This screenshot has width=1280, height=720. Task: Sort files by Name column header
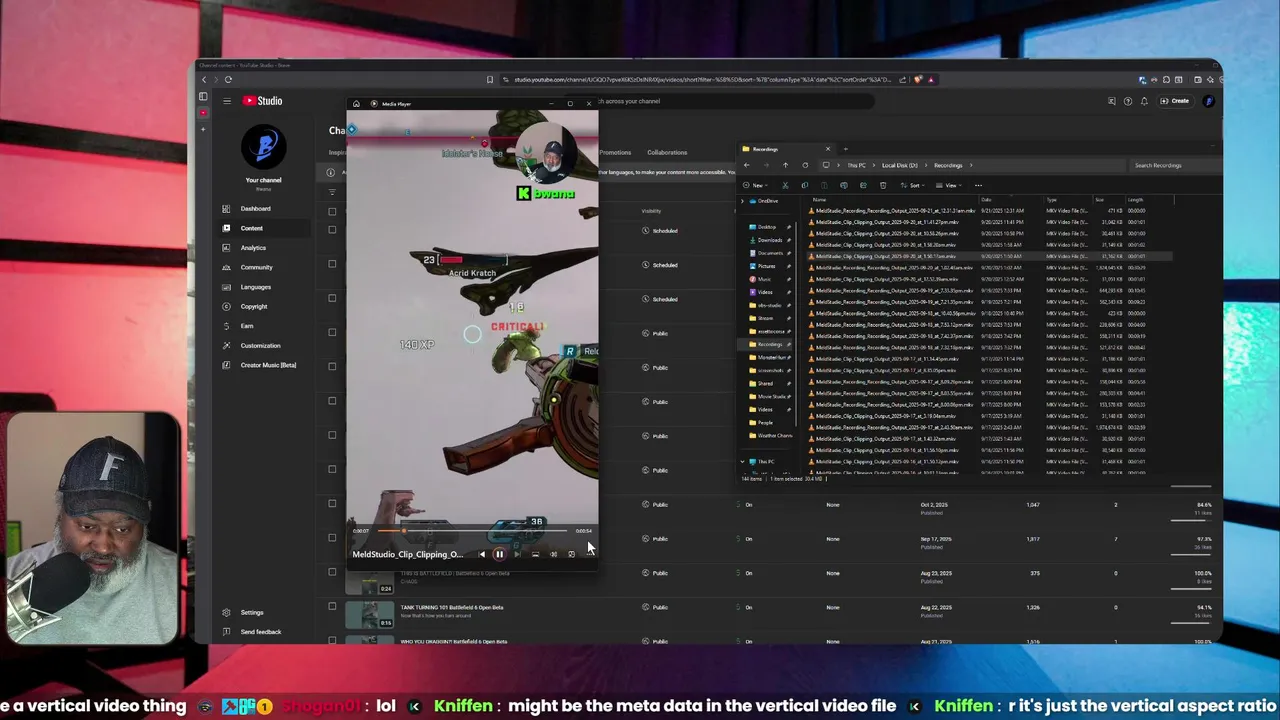pos(819,200)
